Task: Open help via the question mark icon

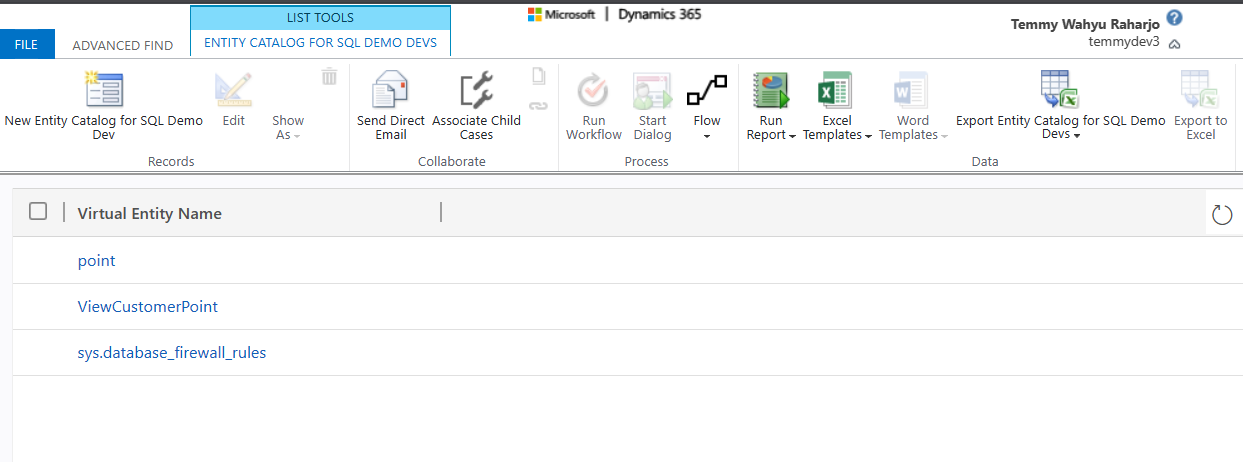Action: point(1174,18)
